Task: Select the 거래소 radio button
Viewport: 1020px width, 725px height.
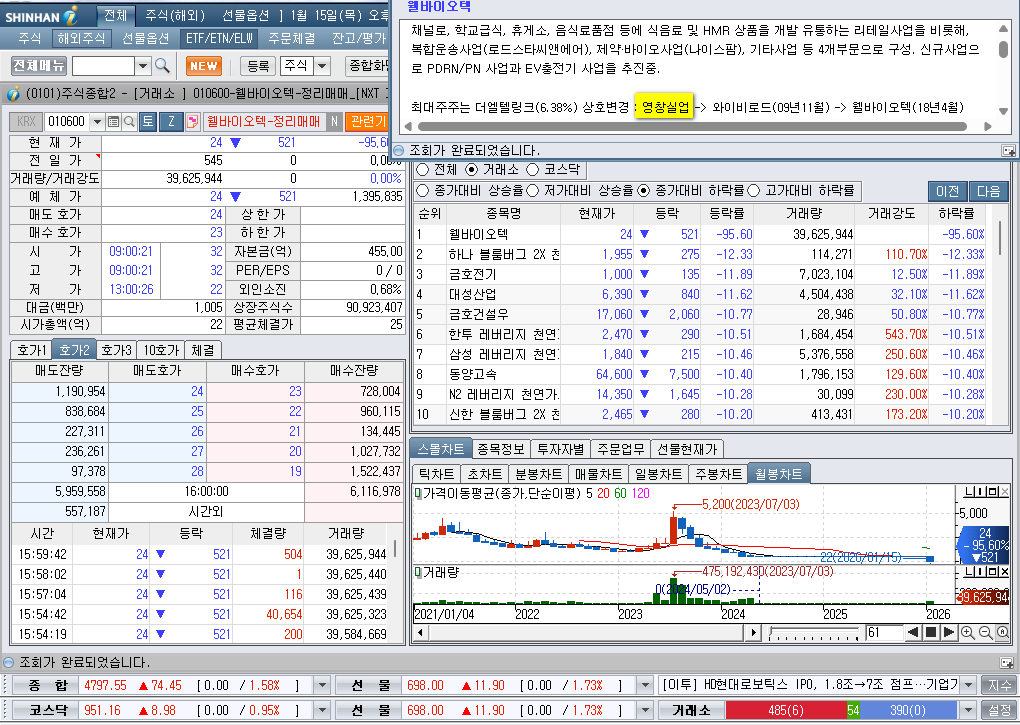Action: [x=472, y=170]
